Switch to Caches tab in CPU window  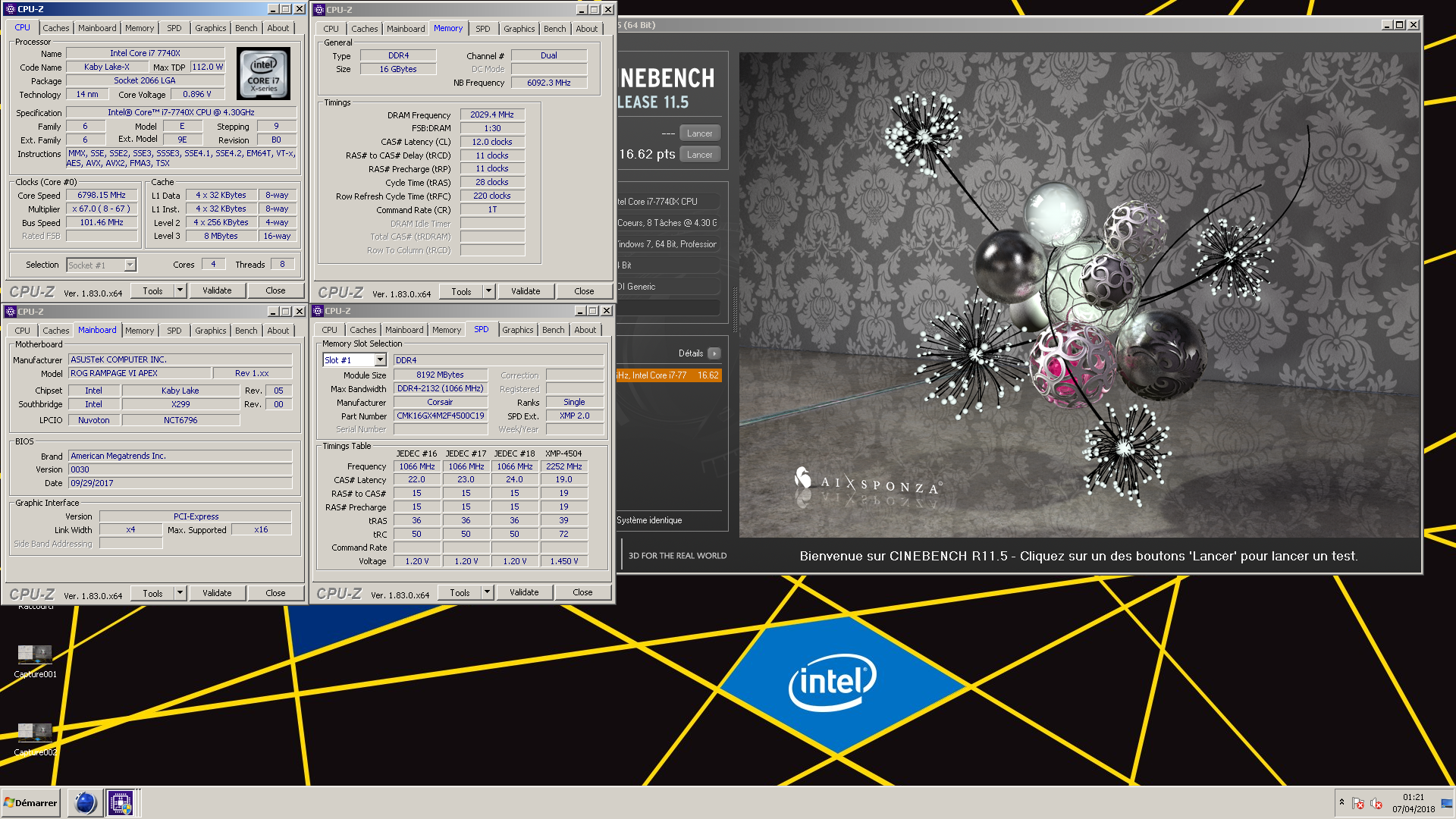coord(55,28)
